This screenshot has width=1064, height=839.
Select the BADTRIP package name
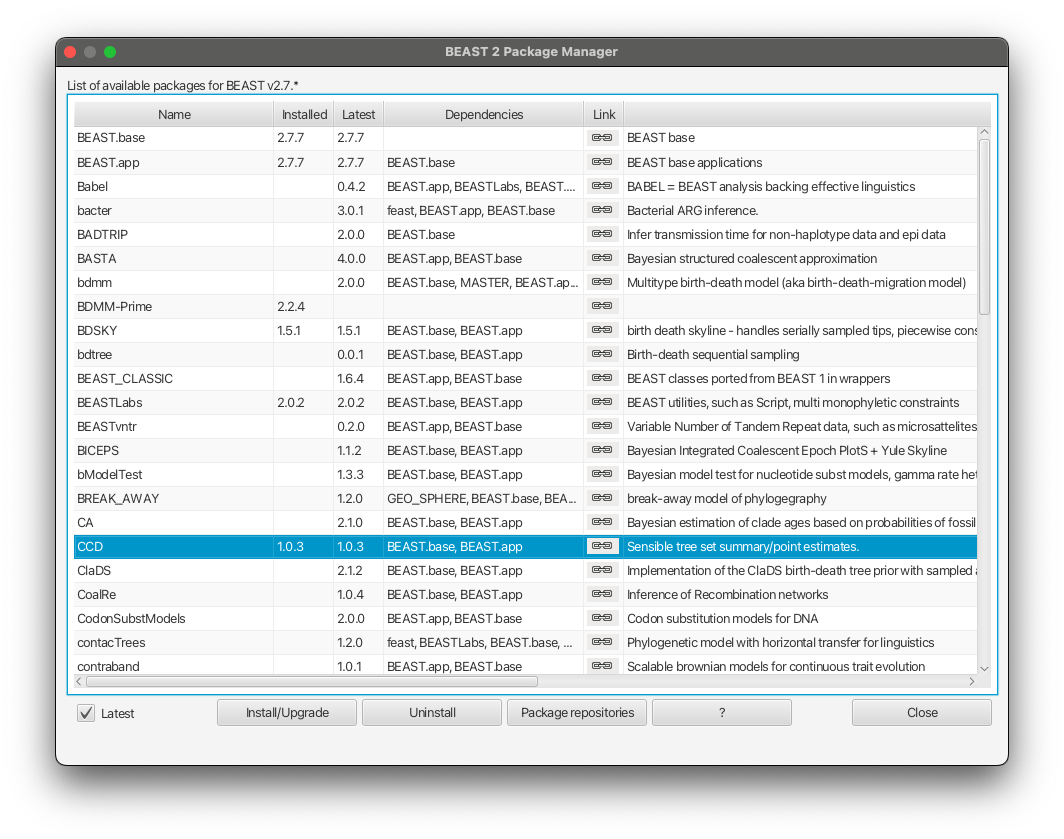coord(102,234)
